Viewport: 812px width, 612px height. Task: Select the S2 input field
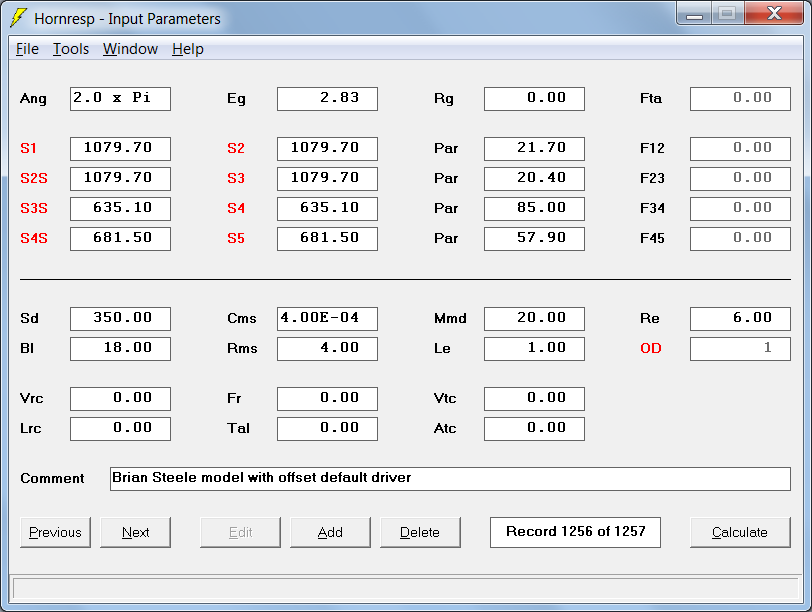327,149
